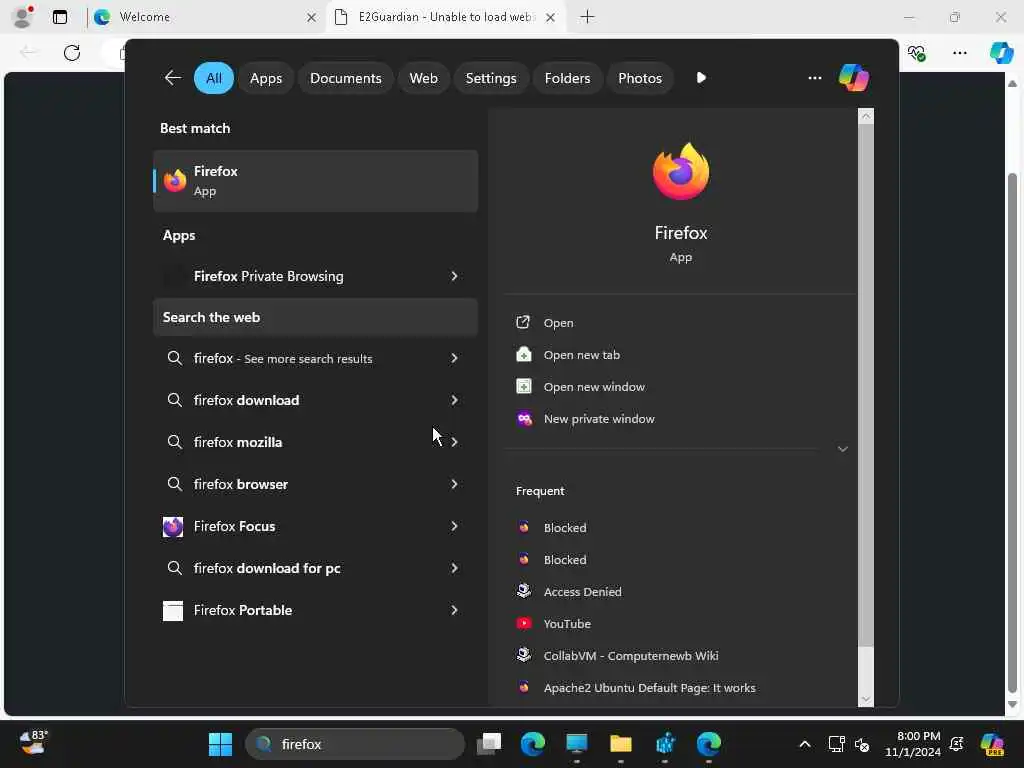
Task: Show hidden system tray icons
Action: pyautogui.click(x=805, y=744)
